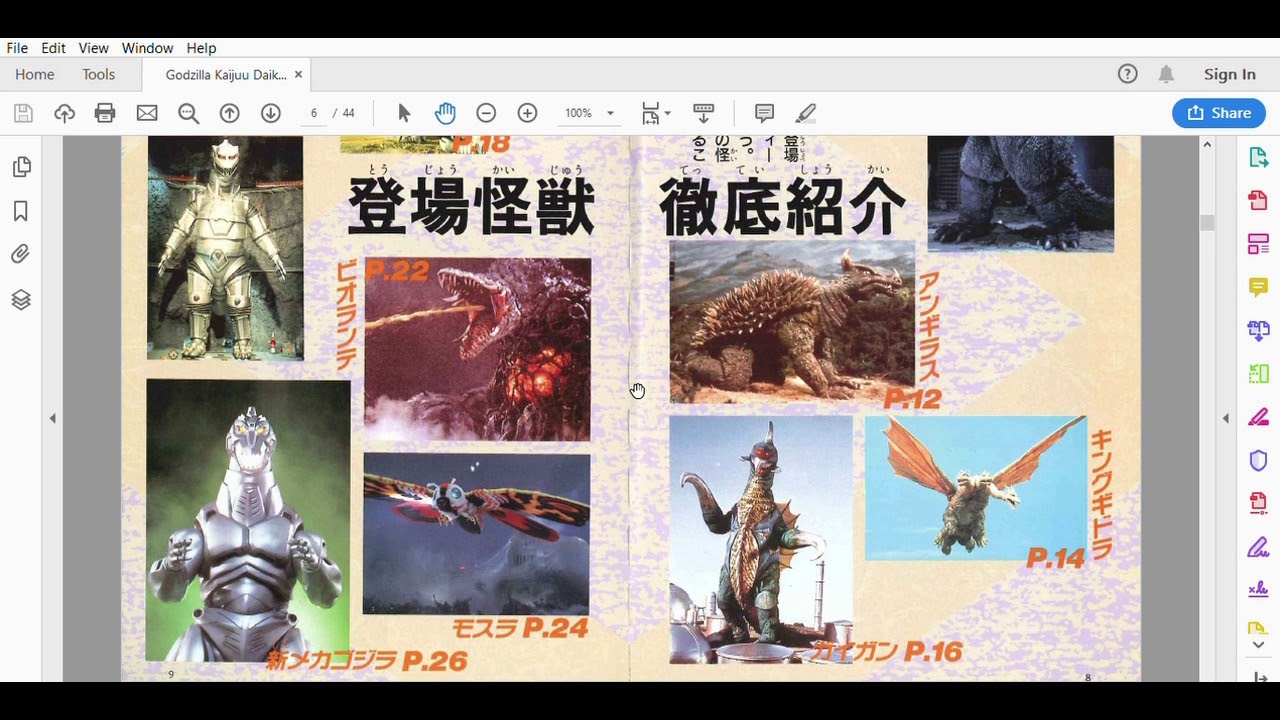This screenshot has width=1280, height=720.
Task: Choose the arrow selection tool
Action: point(404,113)
